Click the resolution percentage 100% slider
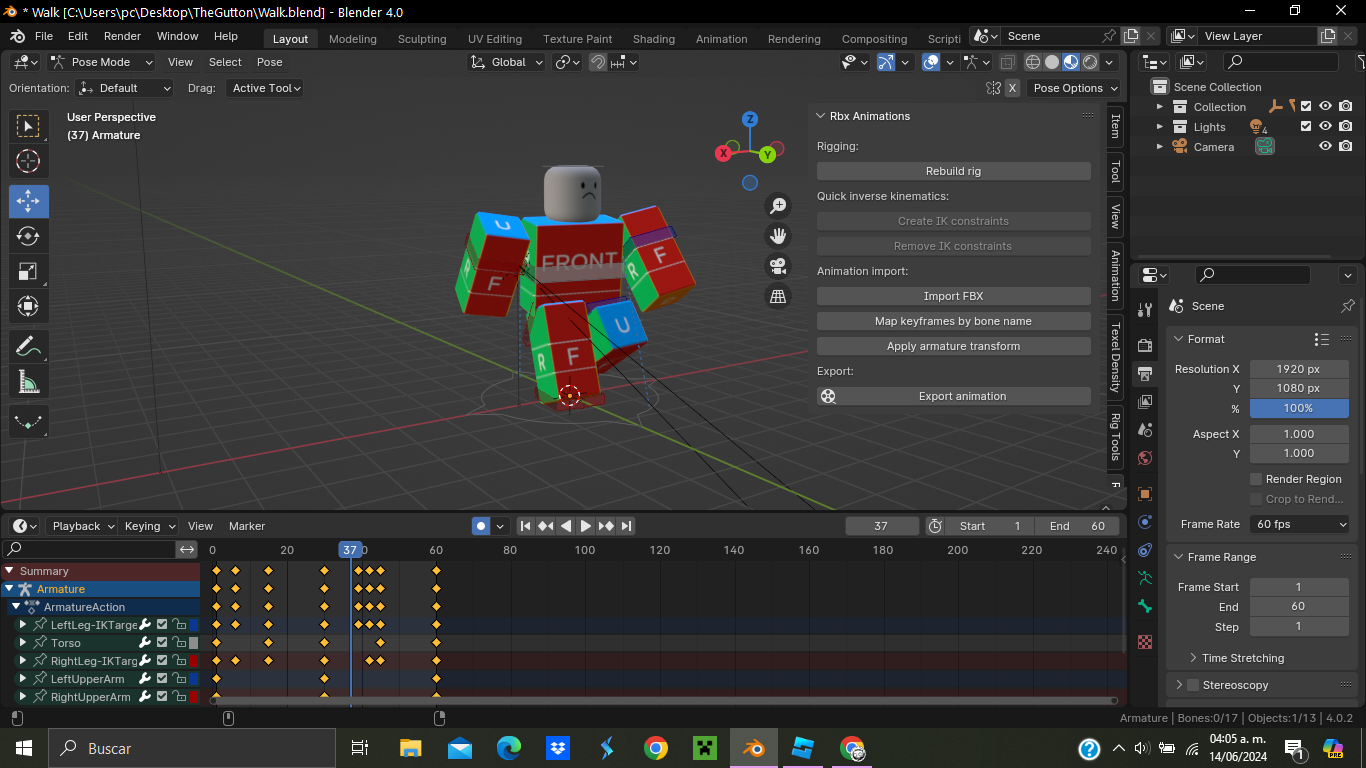The width and height of the screenshot is (1366, 768). [x=1298, y=408]
